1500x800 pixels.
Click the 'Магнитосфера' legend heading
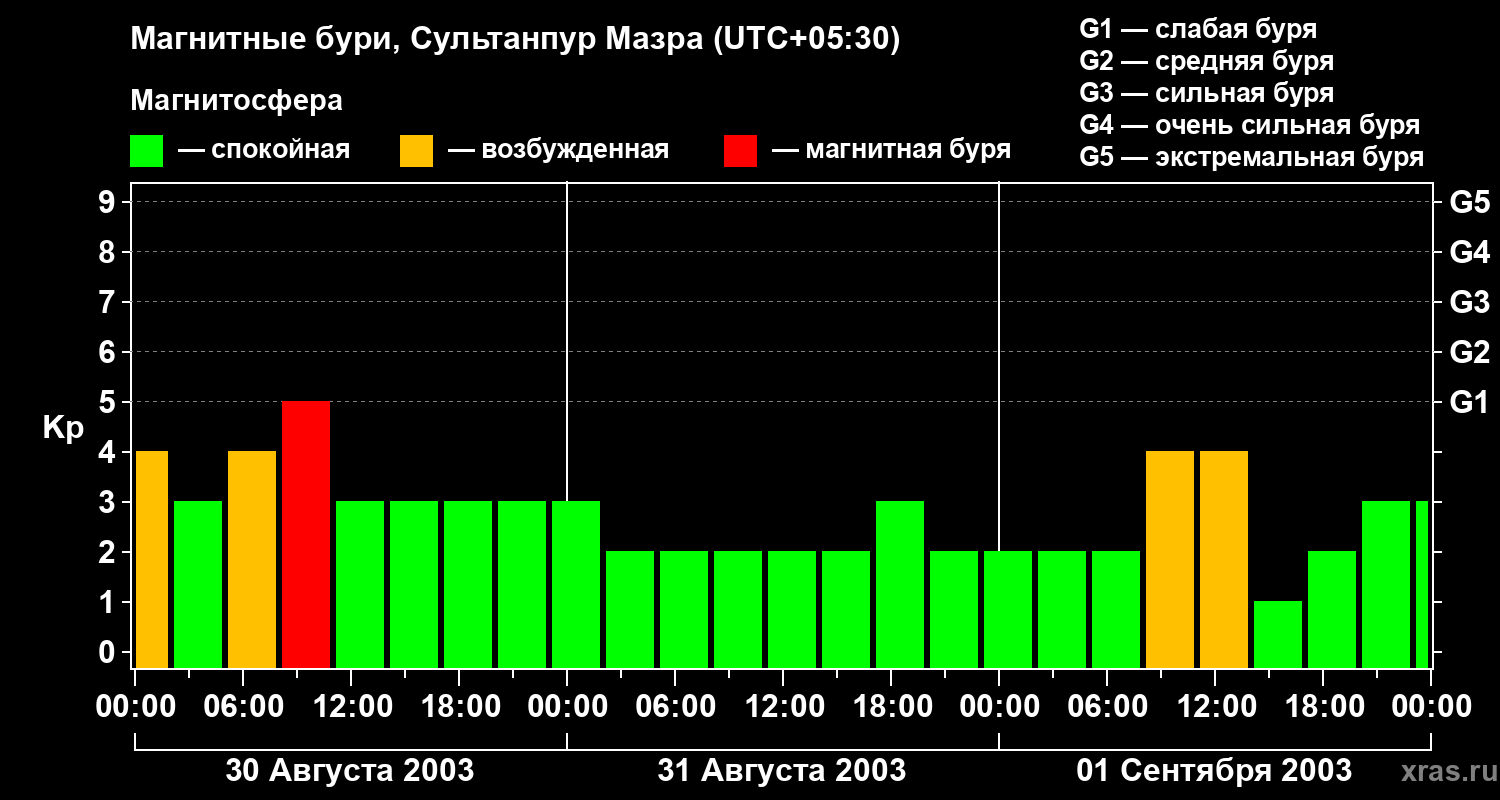[237, 101]
